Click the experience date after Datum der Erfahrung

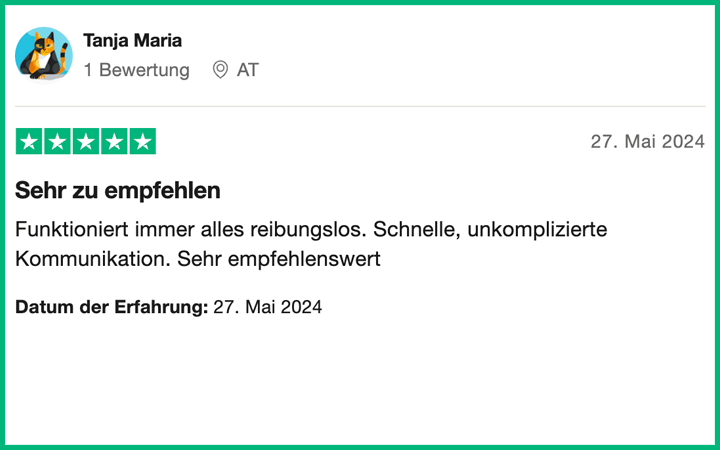pyautogui.click(x=268, y=307)
